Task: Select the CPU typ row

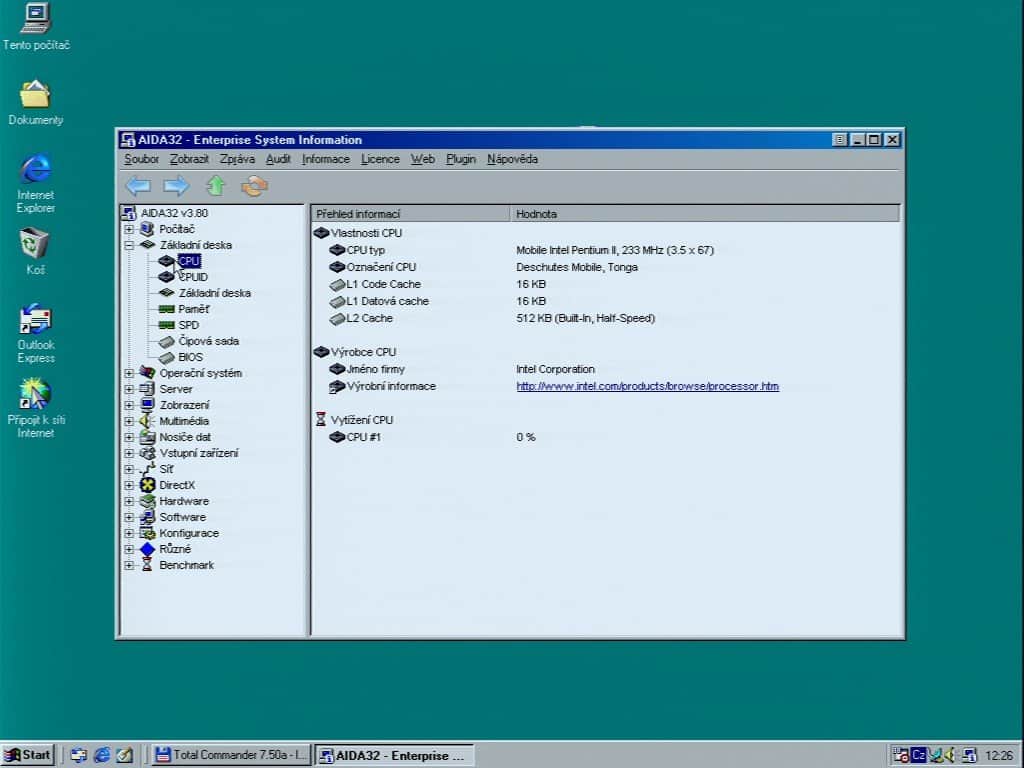Action: click(x=607, y=250)
